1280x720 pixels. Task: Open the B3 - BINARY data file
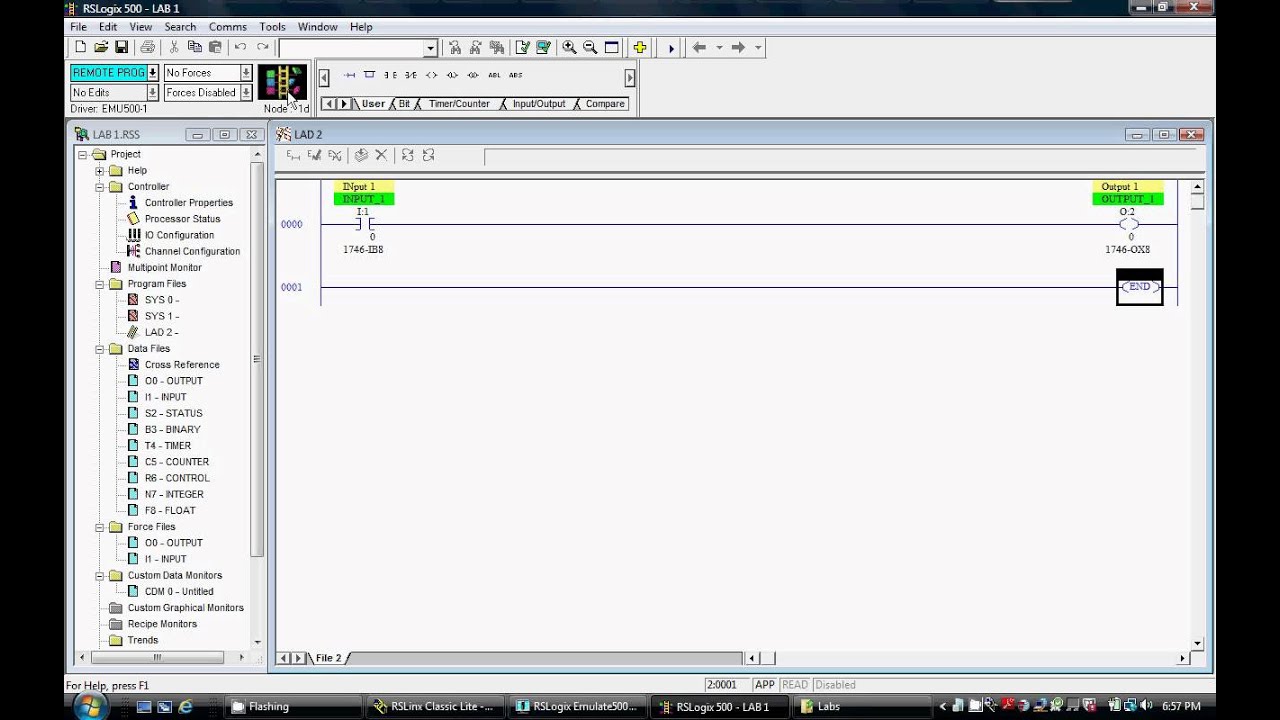click(172, 430)
